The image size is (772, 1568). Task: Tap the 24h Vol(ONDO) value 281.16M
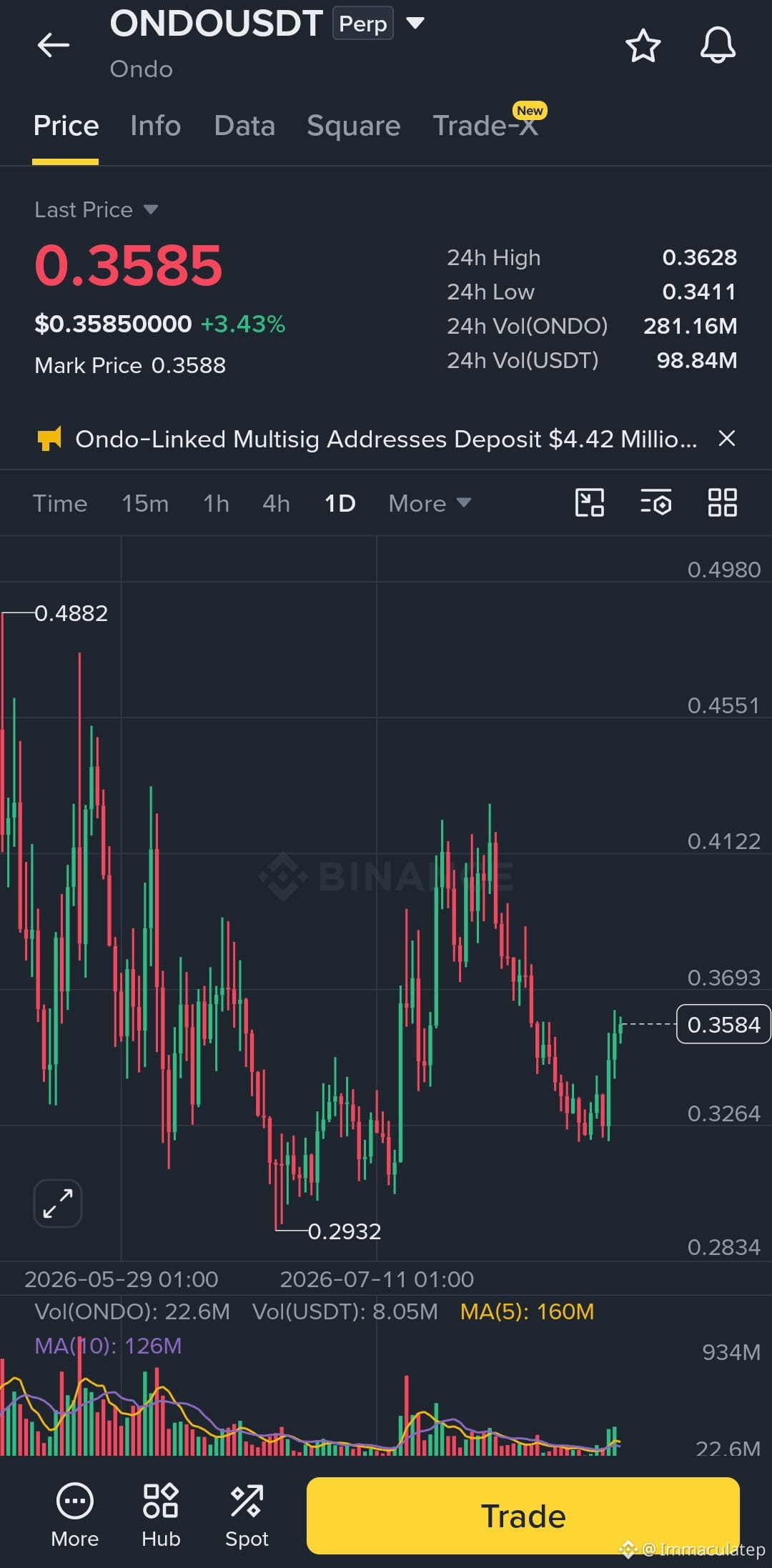[691, 326]
